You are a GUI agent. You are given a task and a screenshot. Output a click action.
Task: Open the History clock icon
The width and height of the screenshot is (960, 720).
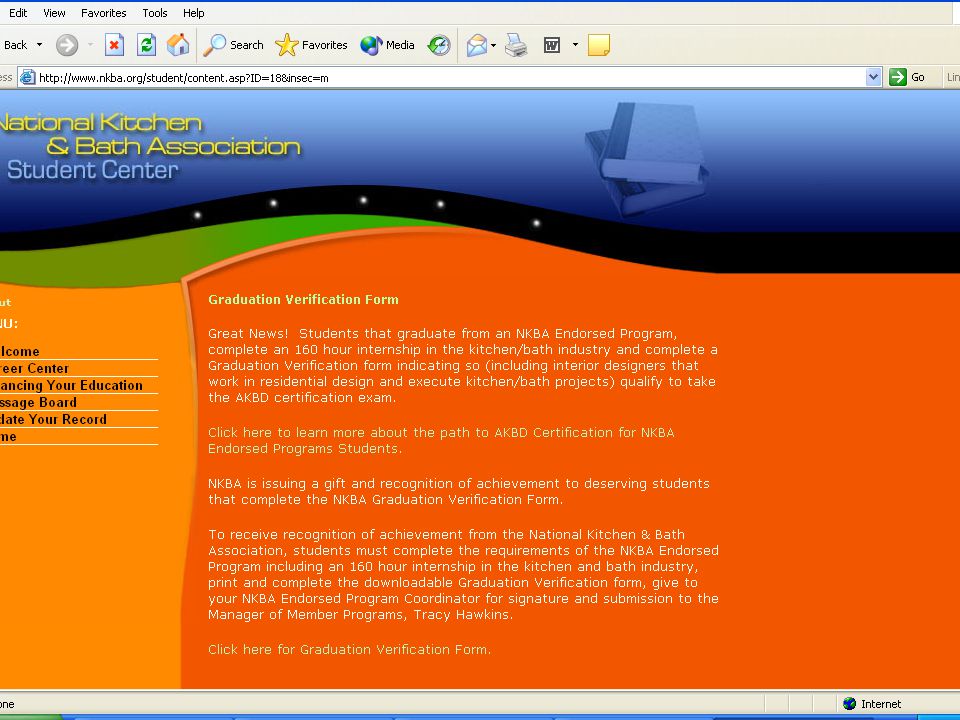pos(439,45)
